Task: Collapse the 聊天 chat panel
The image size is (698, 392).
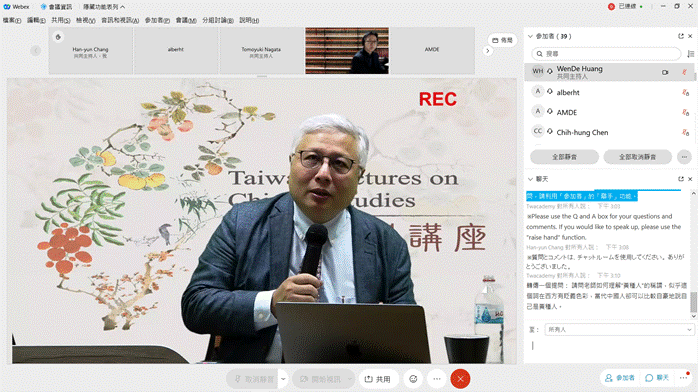Action: pos(530,179)
